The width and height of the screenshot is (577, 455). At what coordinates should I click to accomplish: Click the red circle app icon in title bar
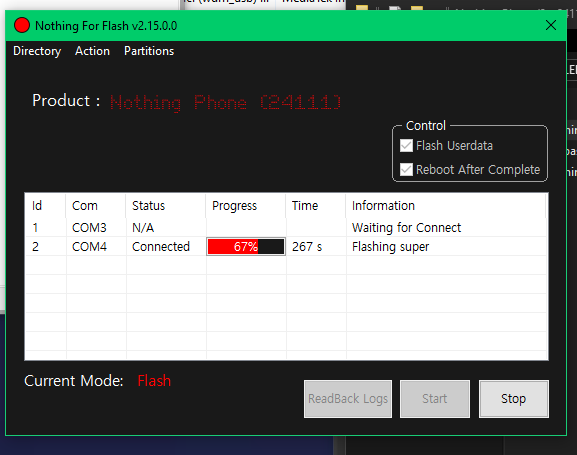tap(22, 25)
